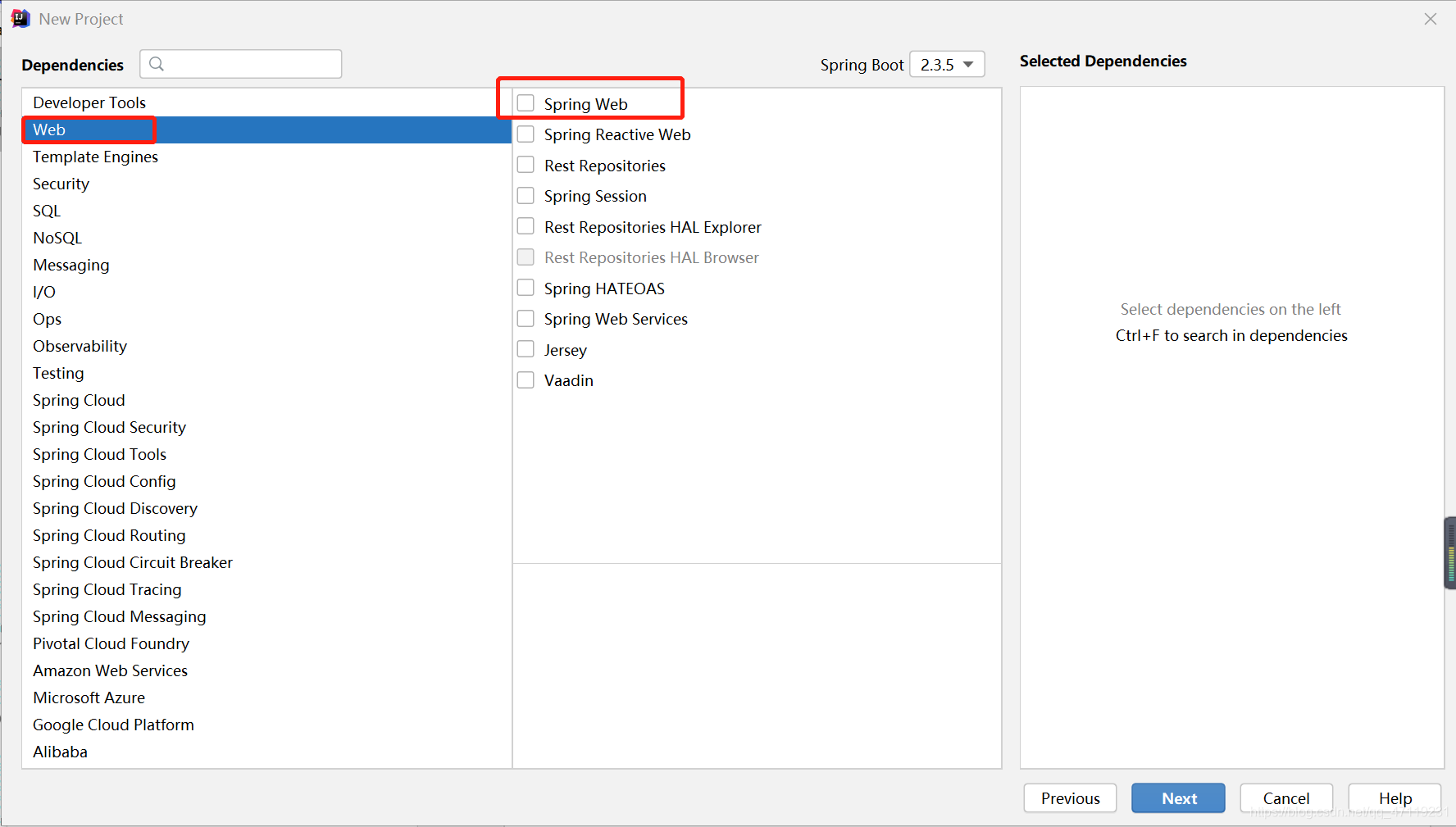Enable Rest Repositories HAL Explorer checkbox
Viewport: 1456px width, 827px height.
pyautogui.click(x=526, y=226)
